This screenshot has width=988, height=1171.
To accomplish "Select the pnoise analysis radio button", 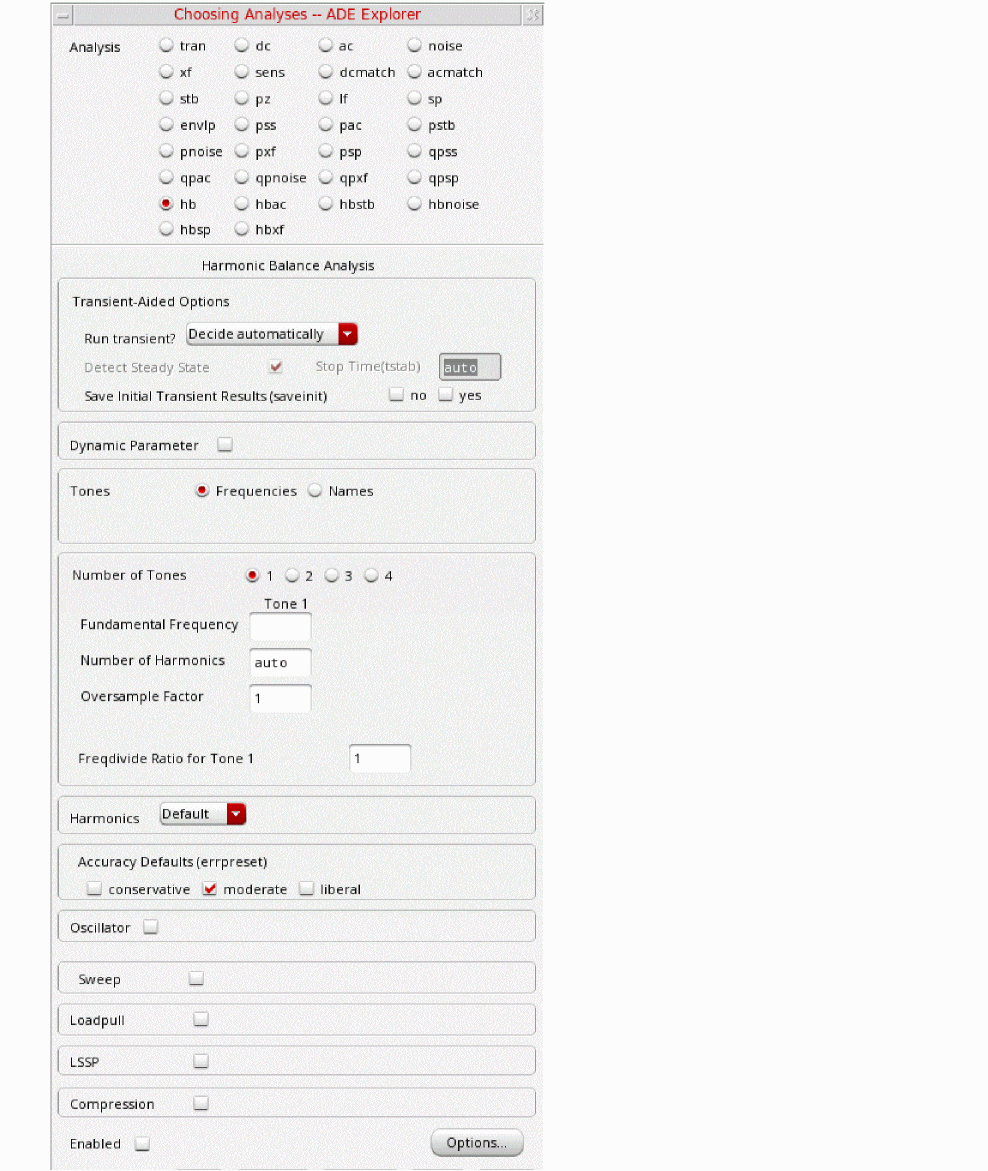I will tap(166, 151).
